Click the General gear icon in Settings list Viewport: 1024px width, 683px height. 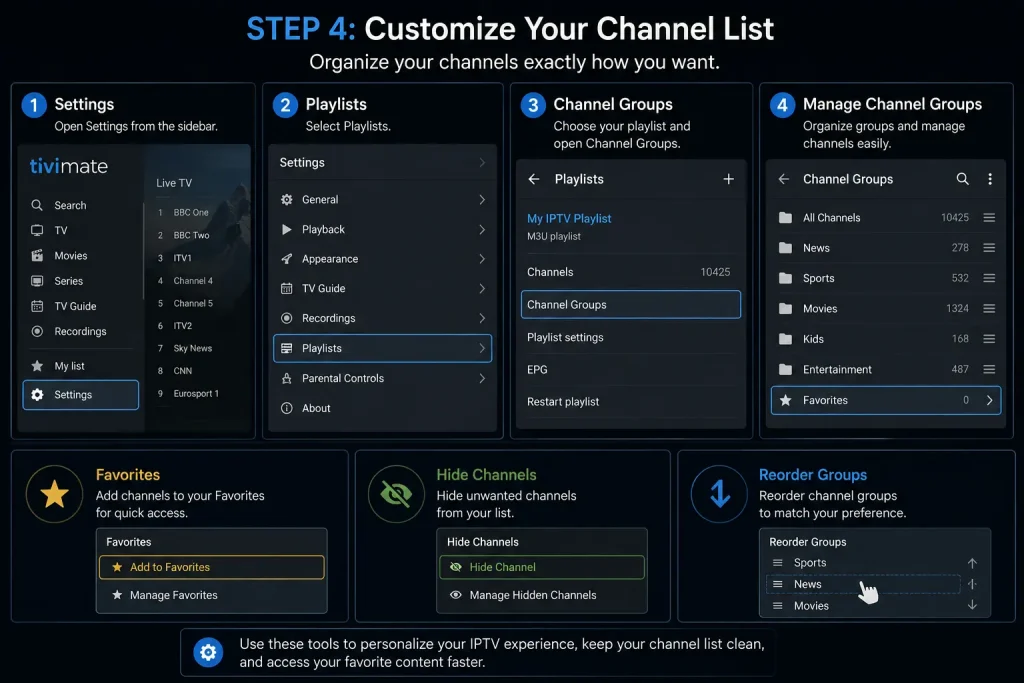[x=286, y=199]
